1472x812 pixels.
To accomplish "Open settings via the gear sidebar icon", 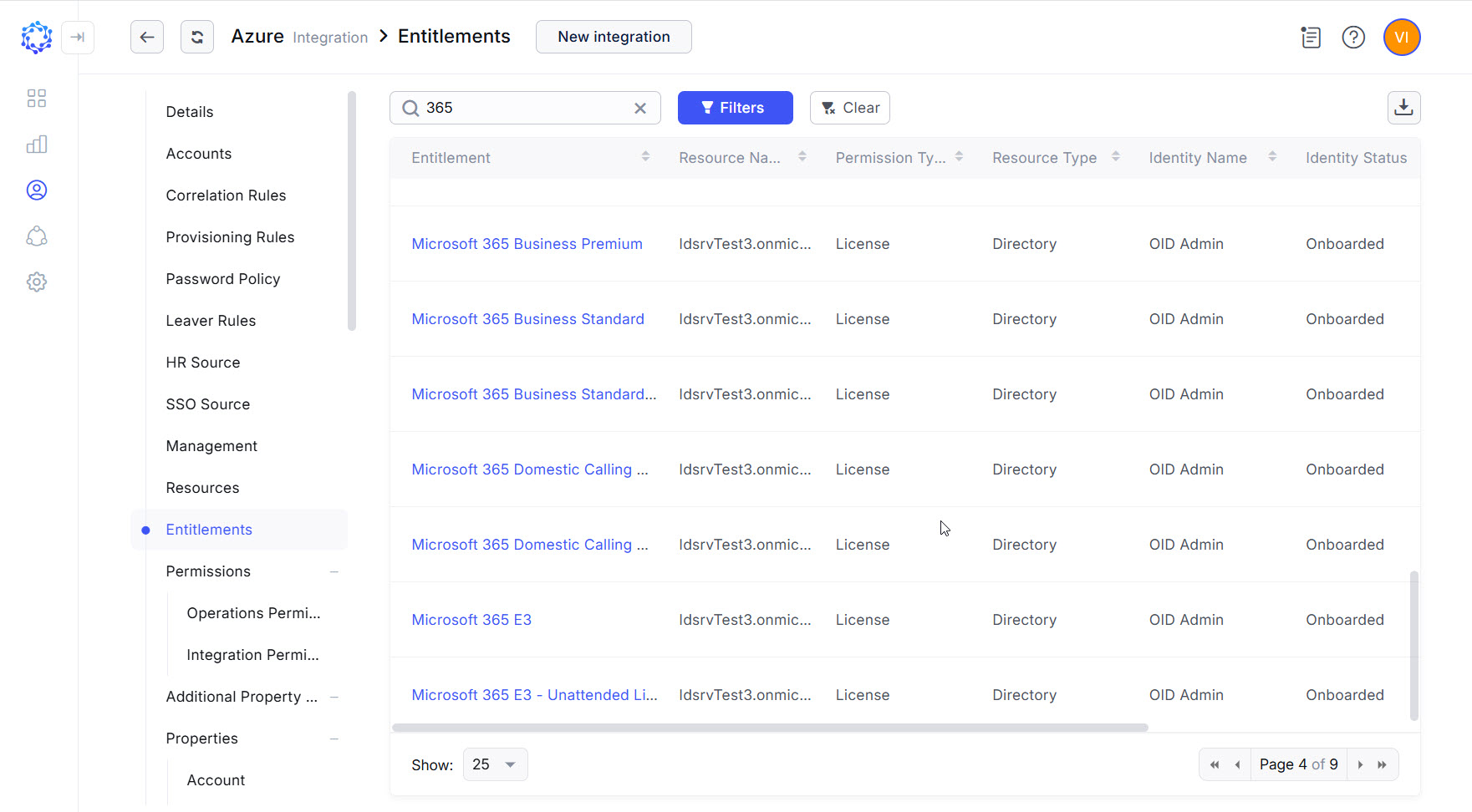I will point(37,282).
